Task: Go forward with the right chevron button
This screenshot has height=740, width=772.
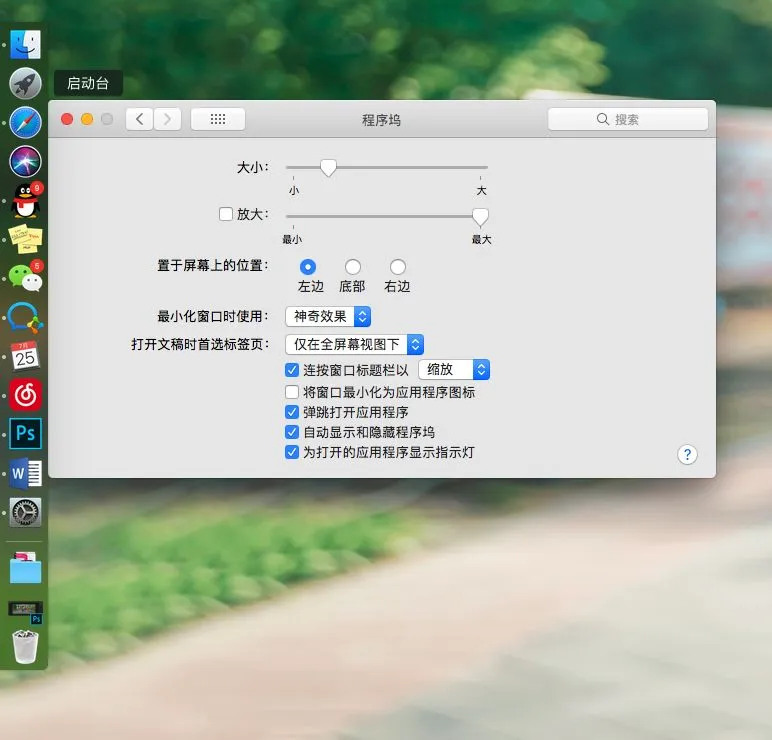Action: (167, 119)
